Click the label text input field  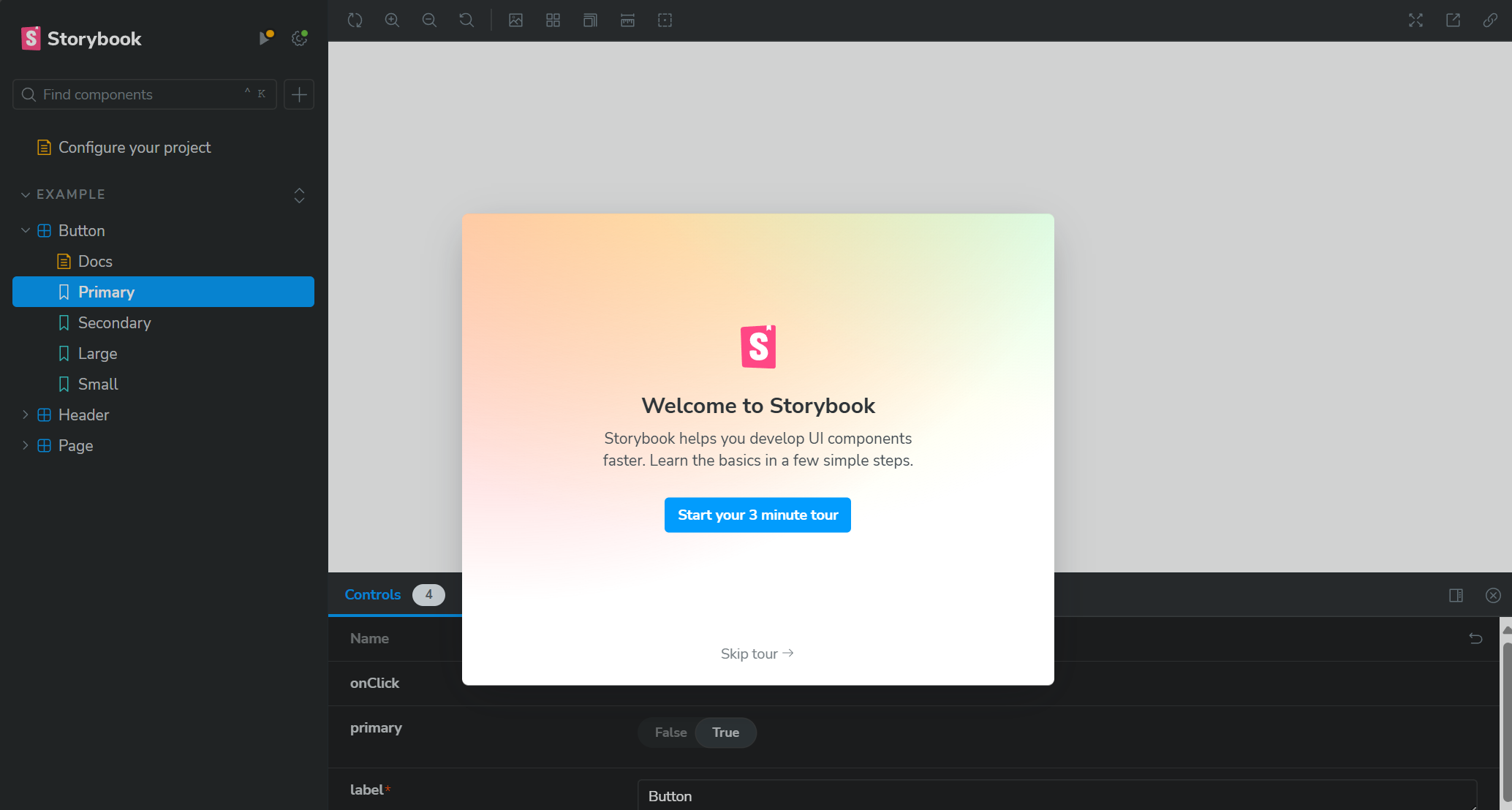[x=1056, y=795]
